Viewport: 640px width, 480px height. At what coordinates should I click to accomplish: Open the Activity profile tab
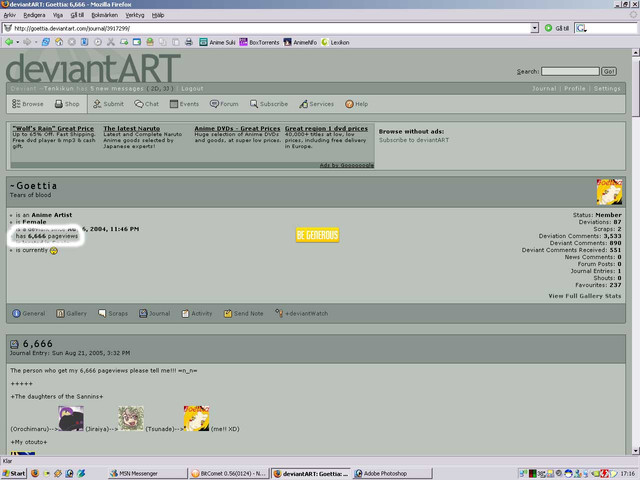coord(197,313)
